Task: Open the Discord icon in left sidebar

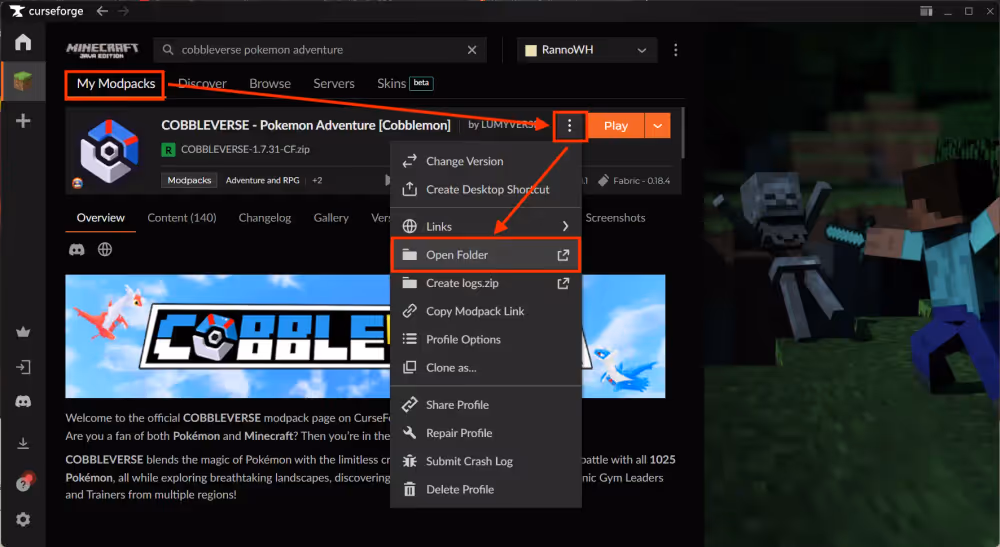Action: coord(23,402)
